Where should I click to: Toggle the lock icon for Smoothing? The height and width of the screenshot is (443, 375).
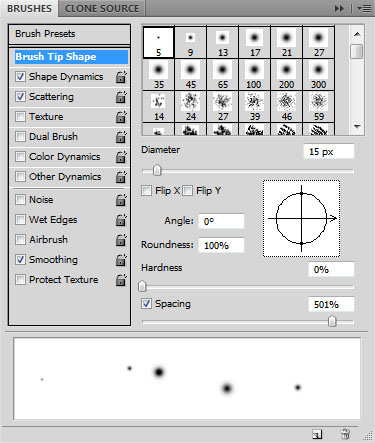click(x=121, y=260)
